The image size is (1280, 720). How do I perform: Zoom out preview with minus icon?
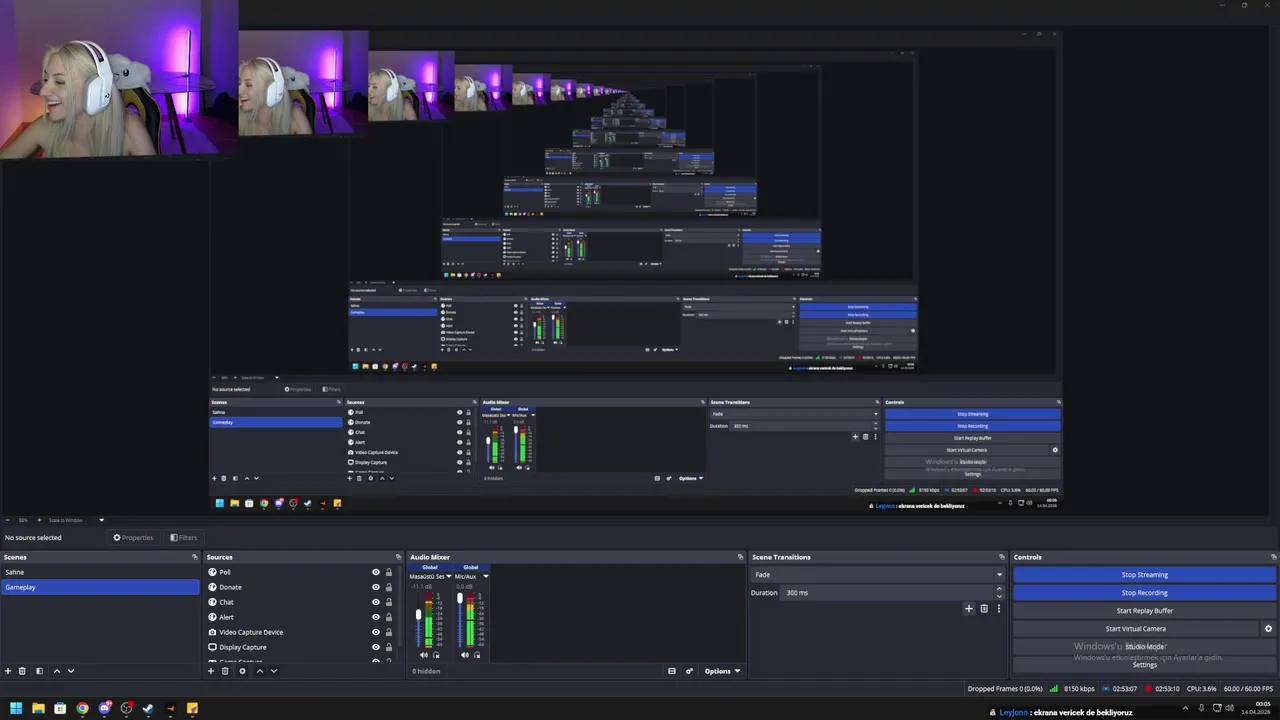[8, 520]
